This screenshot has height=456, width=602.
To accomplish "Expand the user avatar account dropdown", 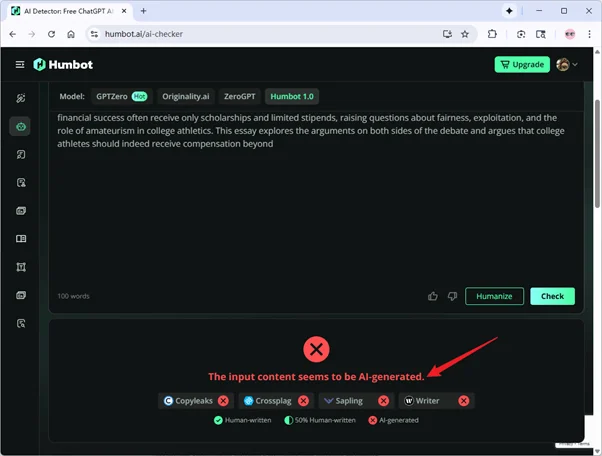I will click(566, 64).
